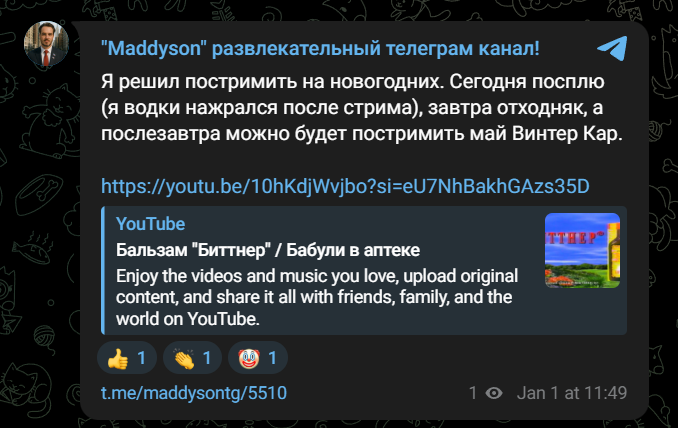This screenshot has width=678, height=428.
Task: Toggle the clown face reaction
Action: (x=258, y=358)
